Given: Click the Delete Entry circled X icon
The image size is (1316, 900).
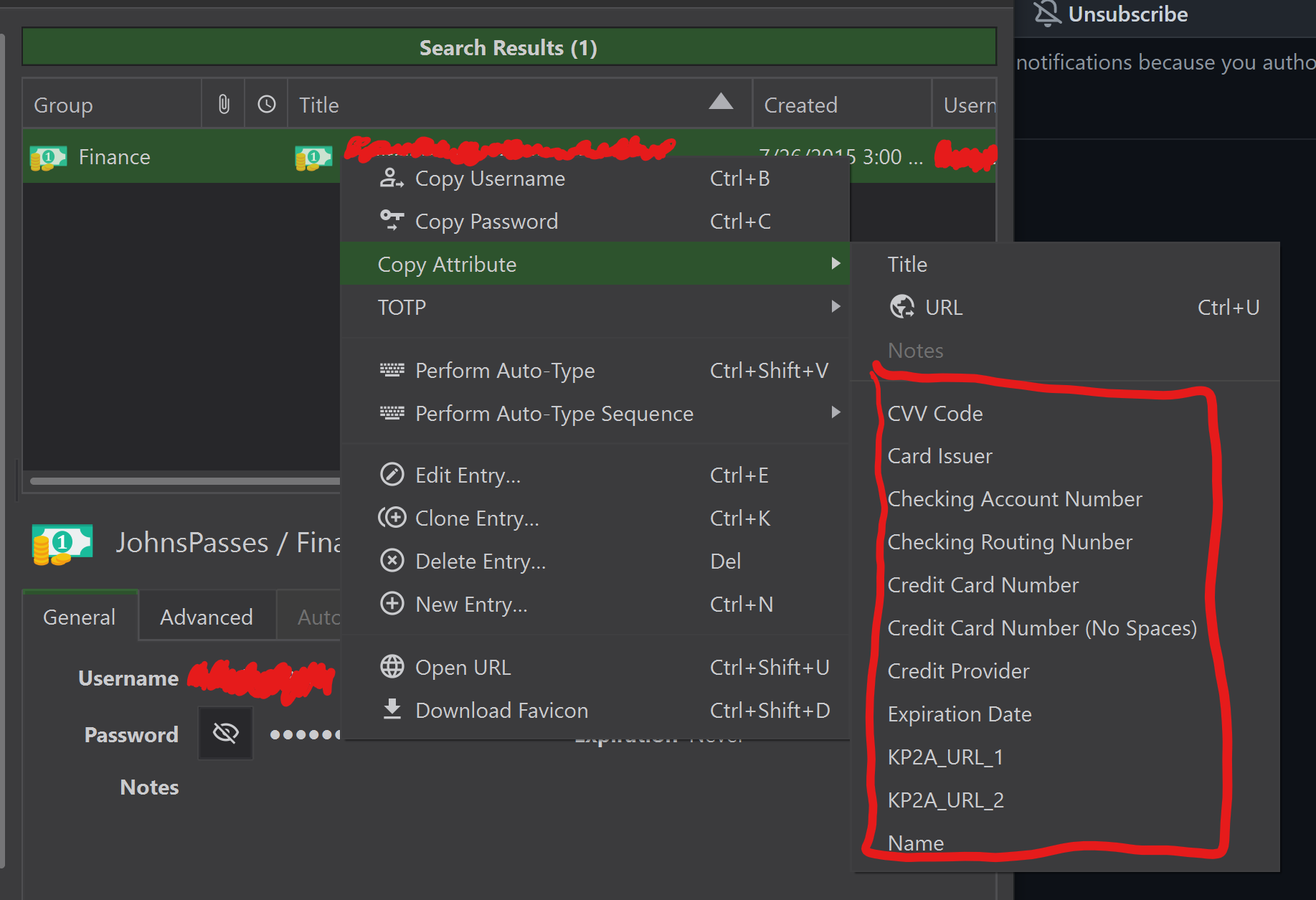Looking at the screenshot, I should click(392, 561).
